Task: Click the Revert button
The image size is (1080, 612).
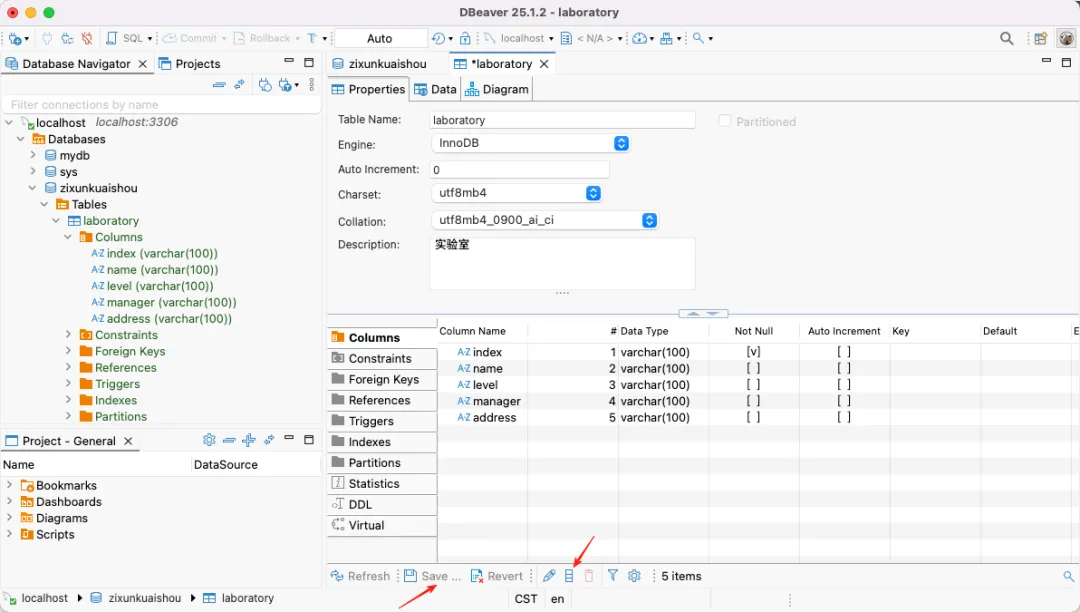Action: [x=497, y=576]
